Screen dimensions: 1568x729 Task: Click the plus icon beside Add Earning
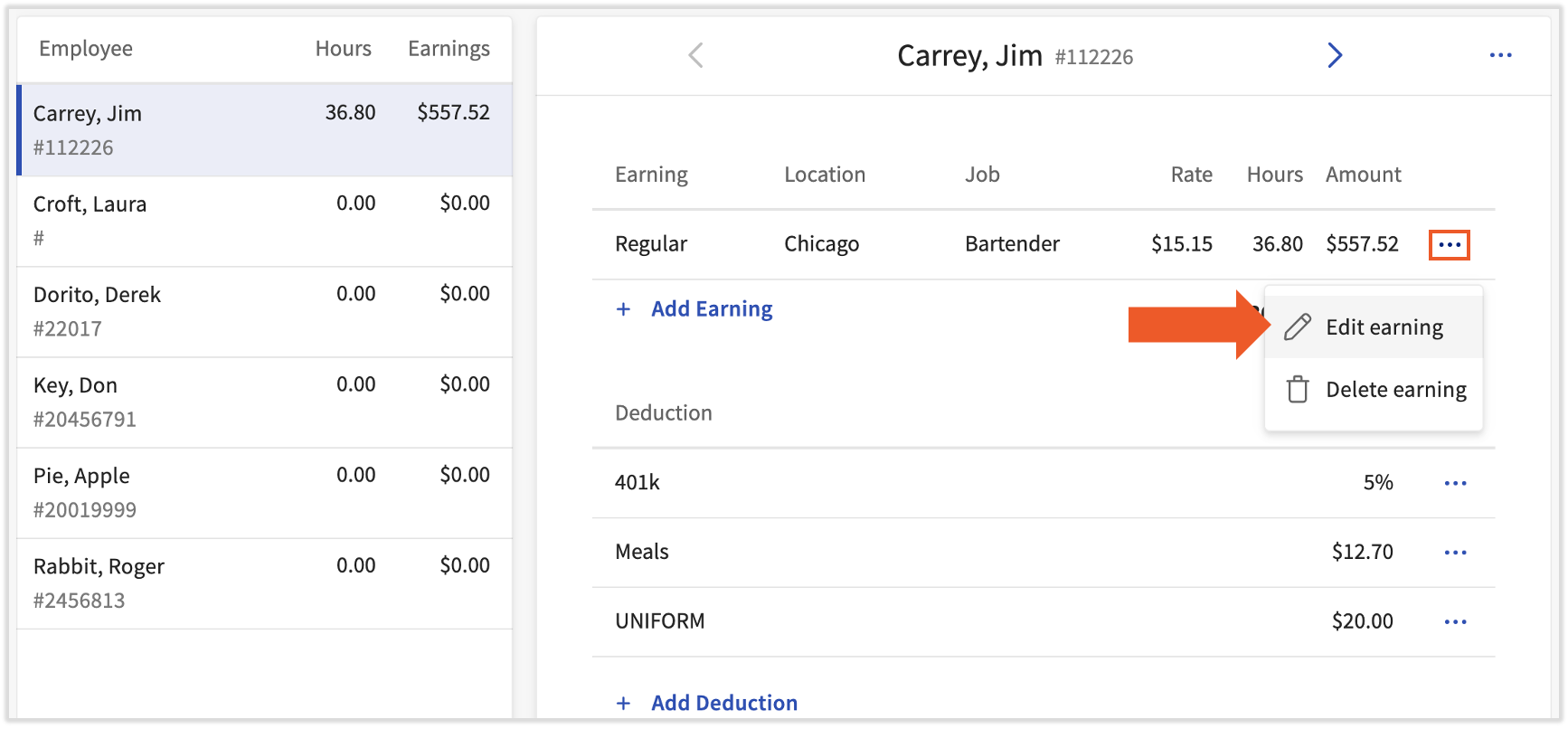coord(623,309)
